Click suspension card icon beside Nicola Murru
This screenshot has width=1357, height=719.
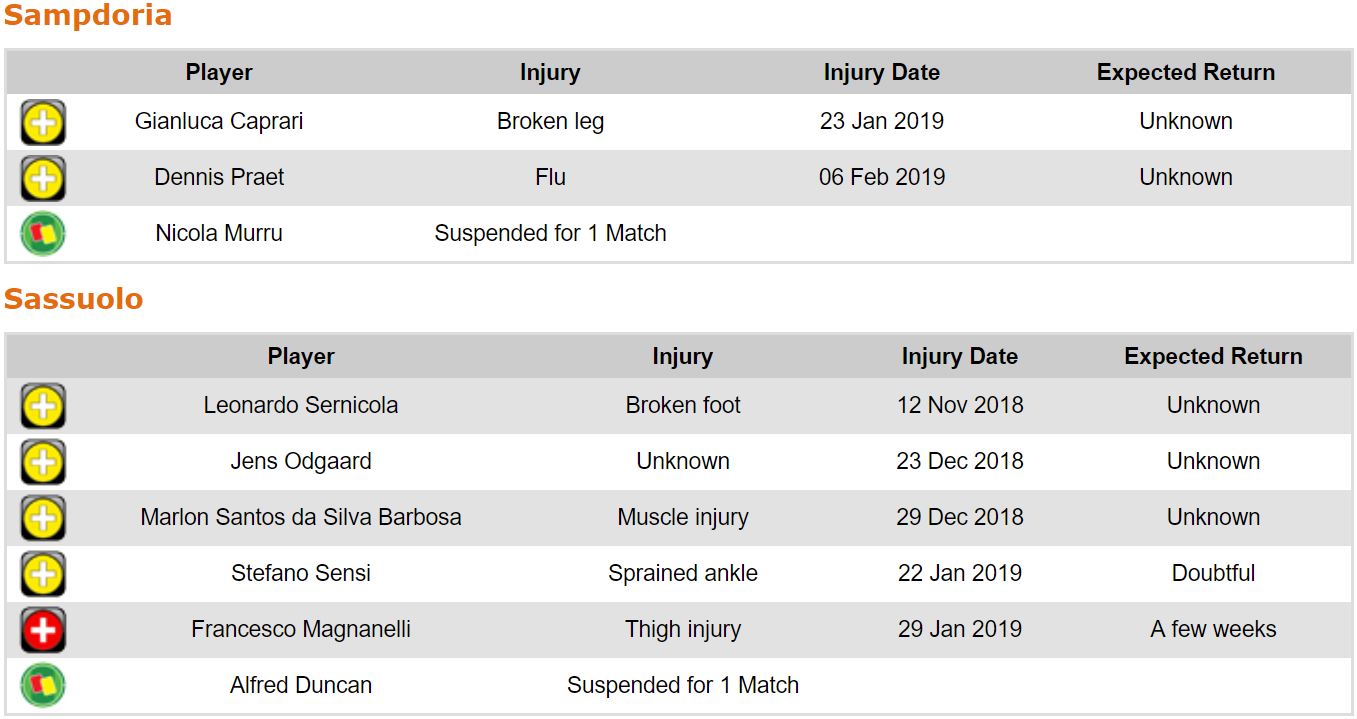[x=43, y=235]
